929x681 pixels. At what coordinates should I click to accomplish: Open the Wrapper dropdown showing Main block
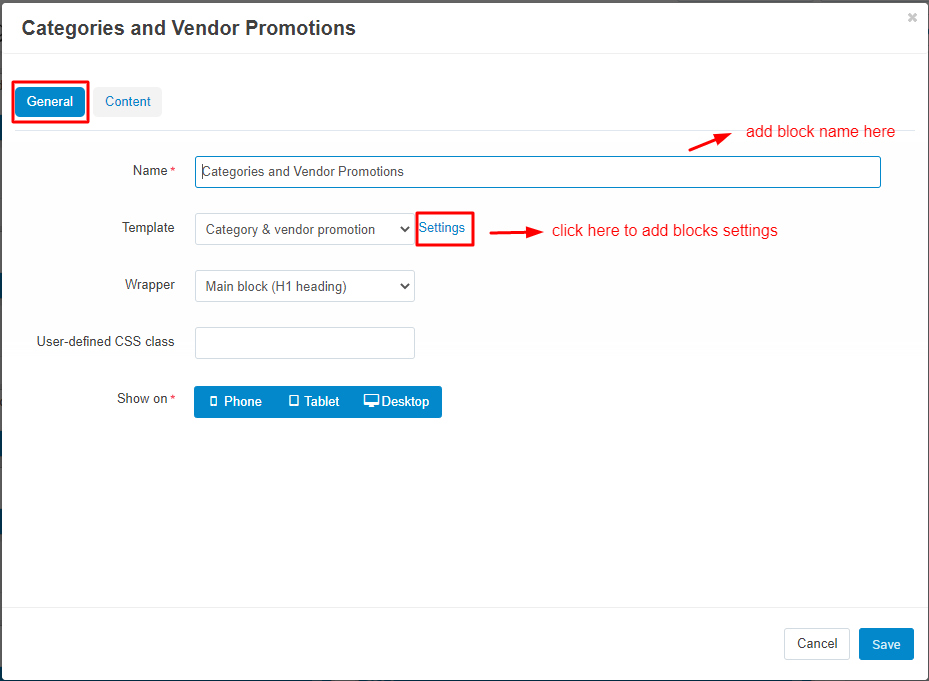click(x=305, y=286)
